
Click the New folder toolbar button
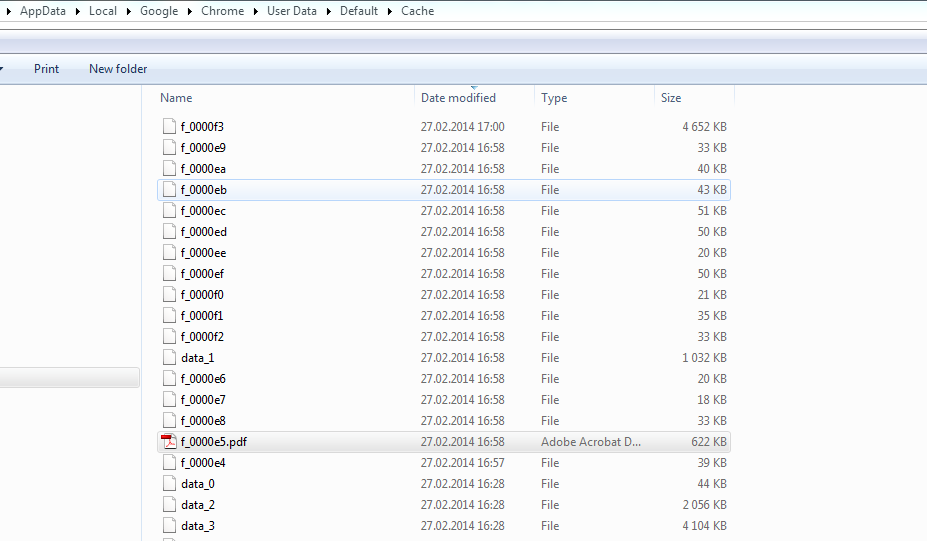pyautogui.click(x=118, y=69)
